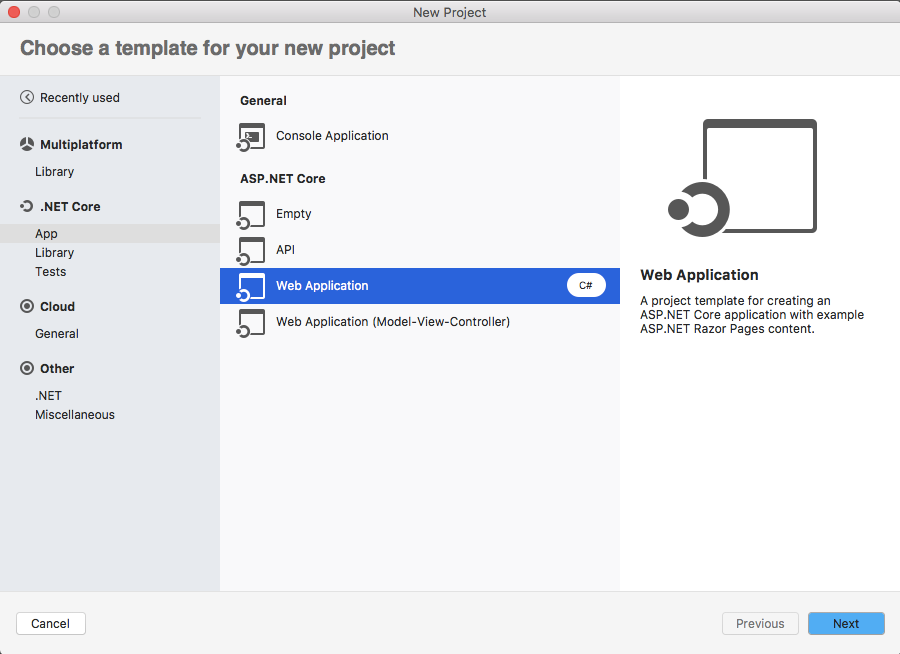900x654 pixels.
Task: Click the Model-View-Controller template icon
Action: tap(251, 323)
